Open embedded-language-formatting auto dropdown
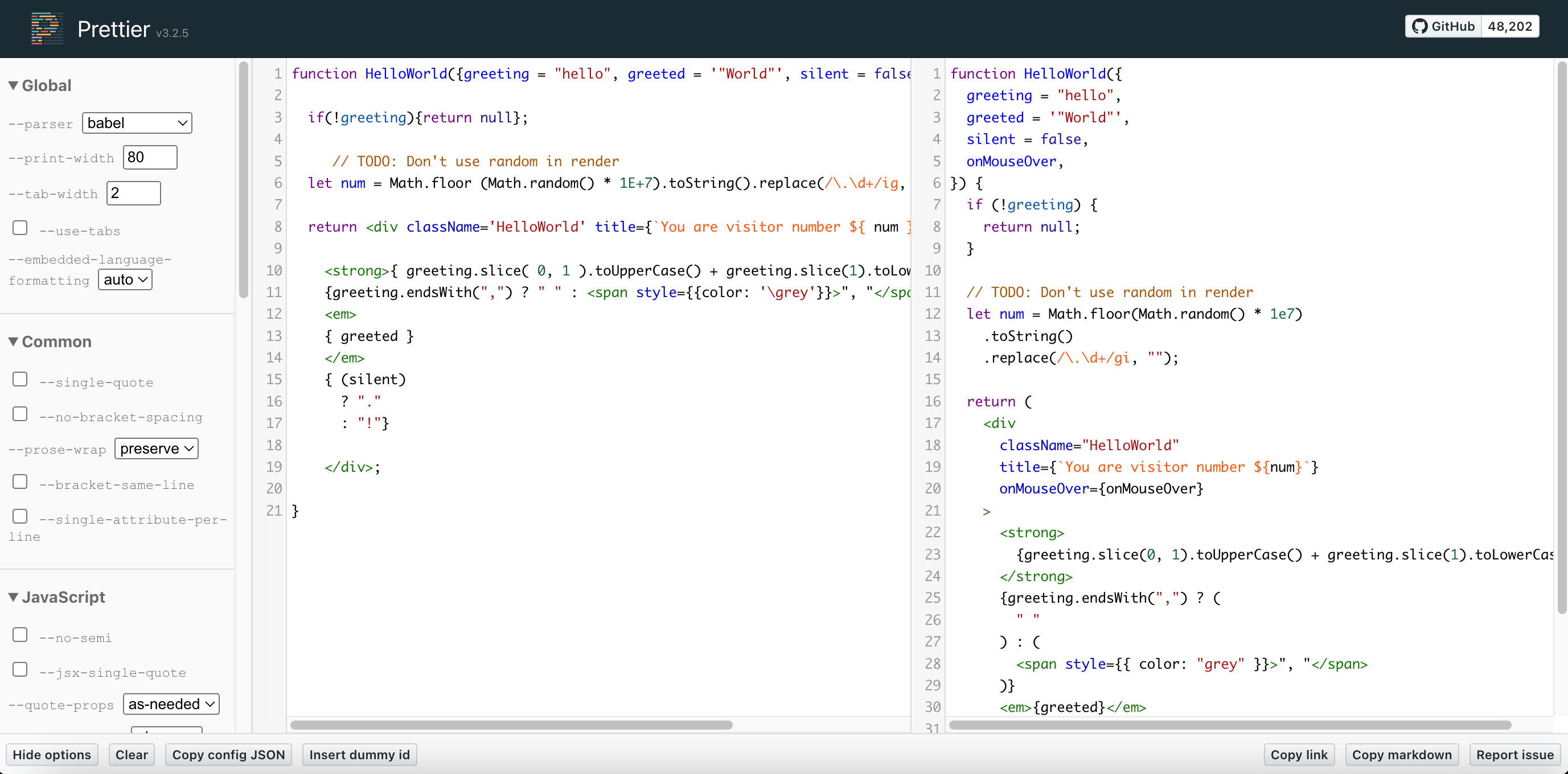 [125, 279]
